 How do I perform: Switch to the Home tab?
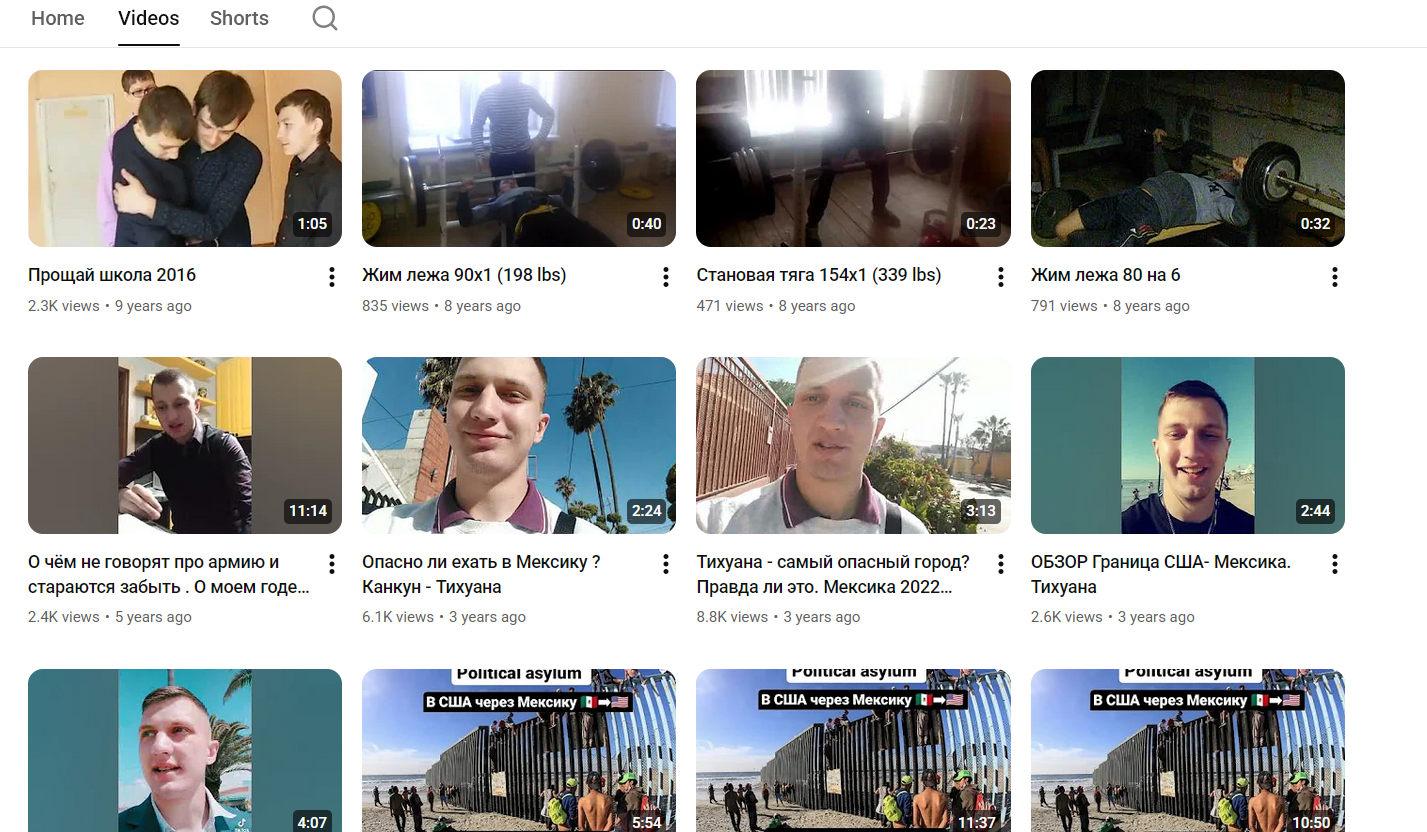tap(58, 19)
